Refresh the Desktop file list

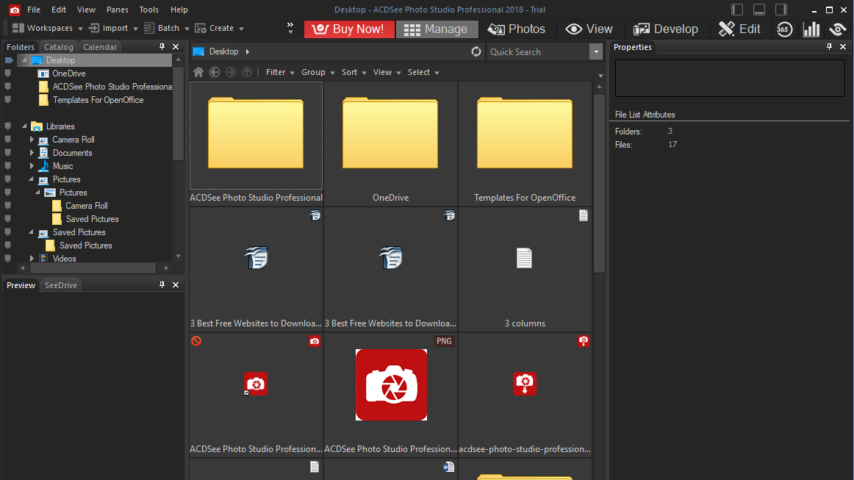476,52
